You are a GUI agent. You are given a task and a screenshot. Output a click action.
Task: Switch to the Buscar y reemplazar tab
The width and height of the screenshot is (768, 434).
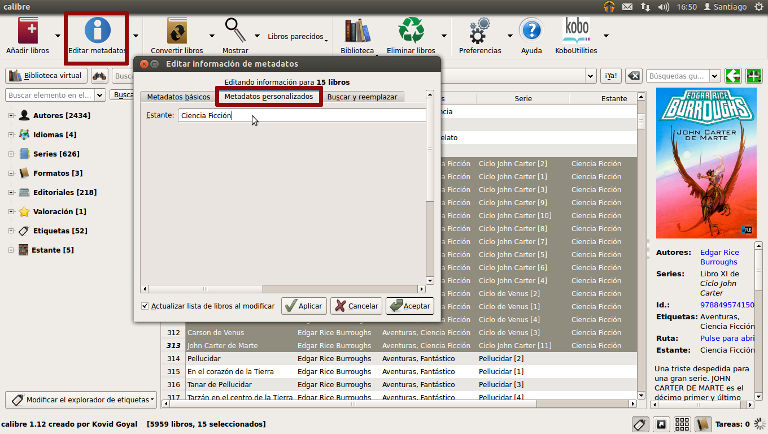[361, 97]
